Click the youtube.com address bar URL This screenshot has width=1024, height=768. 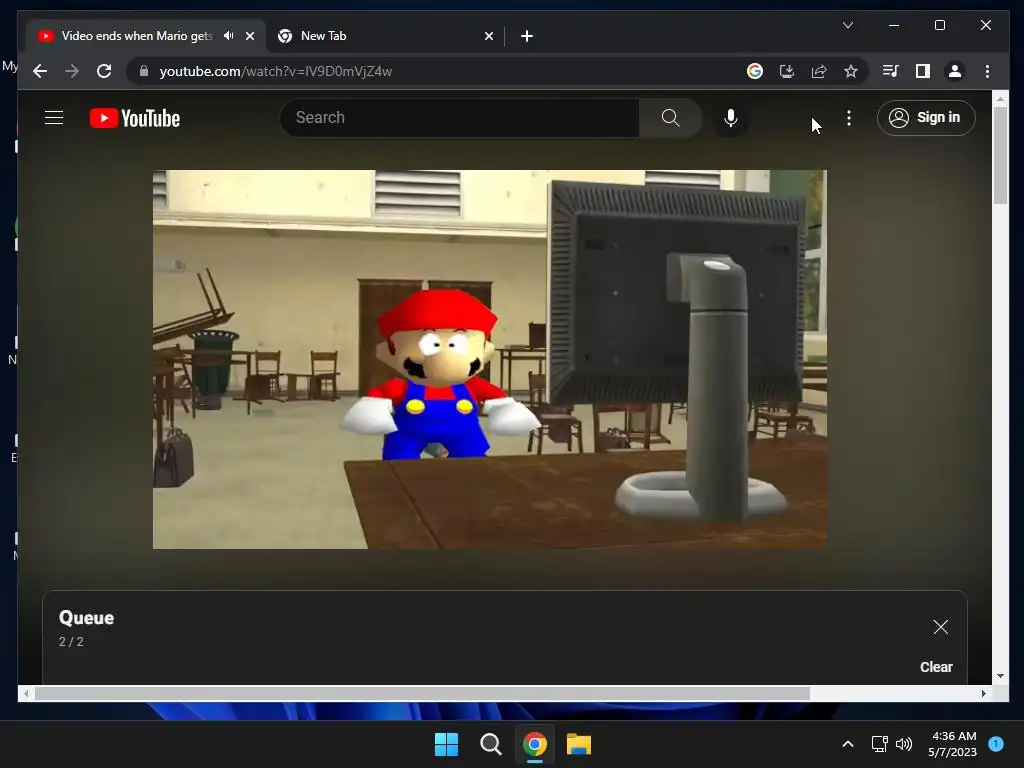tap(276, 71)
